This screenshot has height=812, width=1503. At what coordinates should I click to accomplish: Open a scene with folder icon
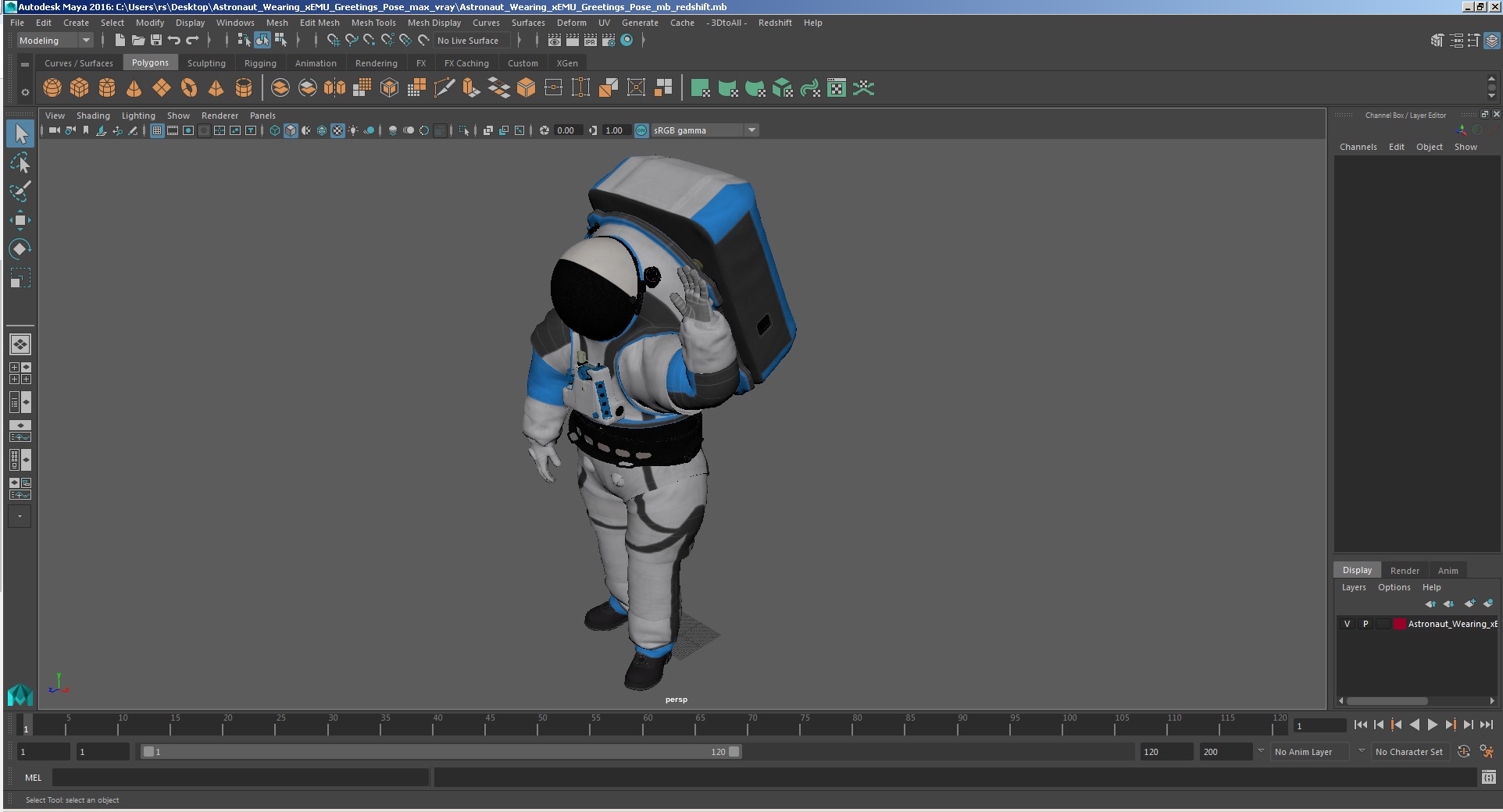pos(138,41)
